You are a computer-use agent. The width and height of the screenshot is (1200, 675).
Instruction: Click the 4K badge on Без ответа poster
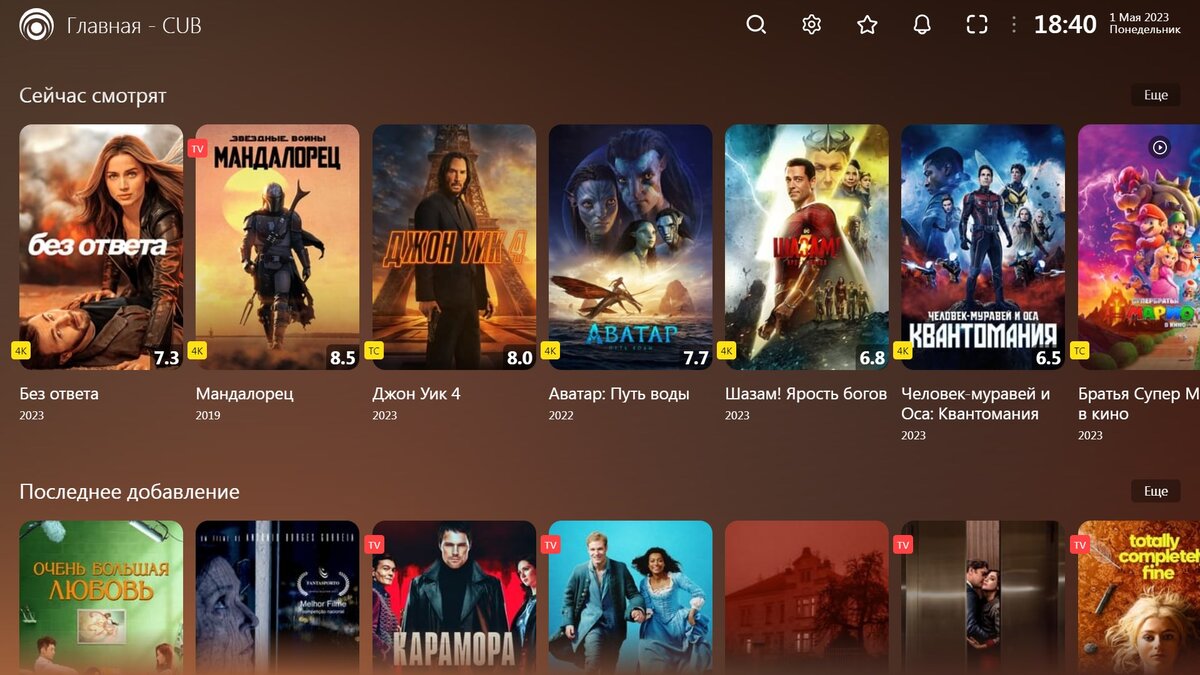click(21, 351)
